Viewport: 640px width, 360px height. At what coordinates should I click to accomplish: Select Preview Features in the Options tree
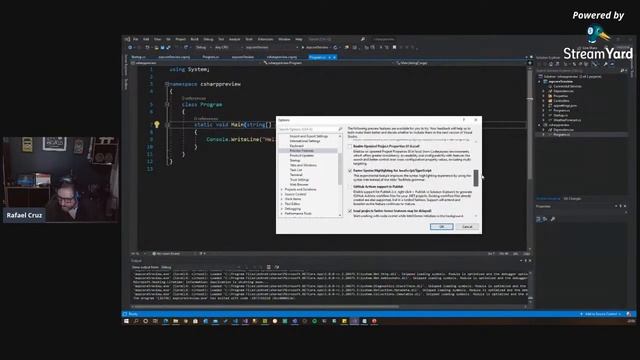[302, 151]
